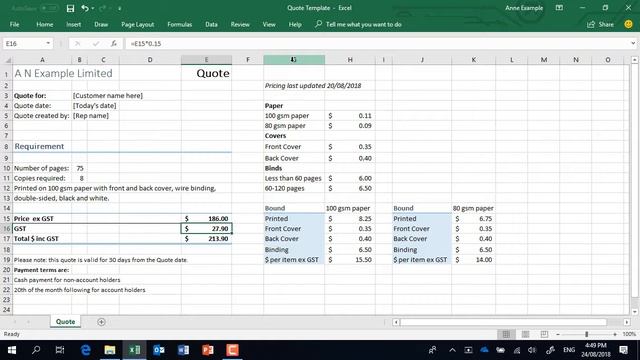Switch to the View ribbon tab
Viewport: 640px width, 360px height.
pyautogui.click(x=269, y=24)
